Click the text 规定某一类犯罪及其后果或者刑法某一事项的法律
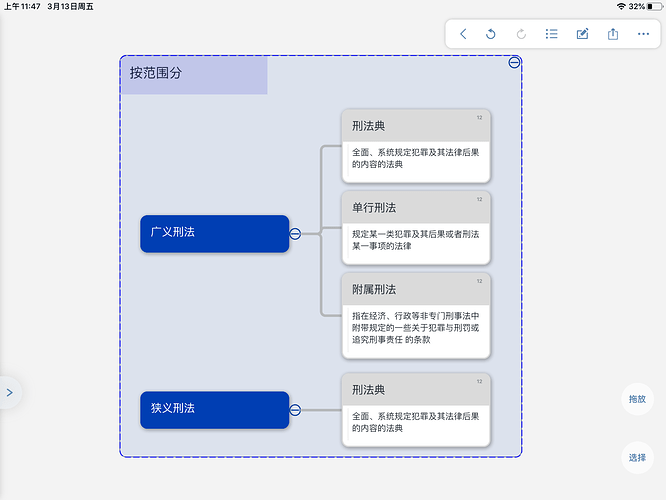Image resolution: width=666 pixels, height=500 pixels. coord(415,240)
